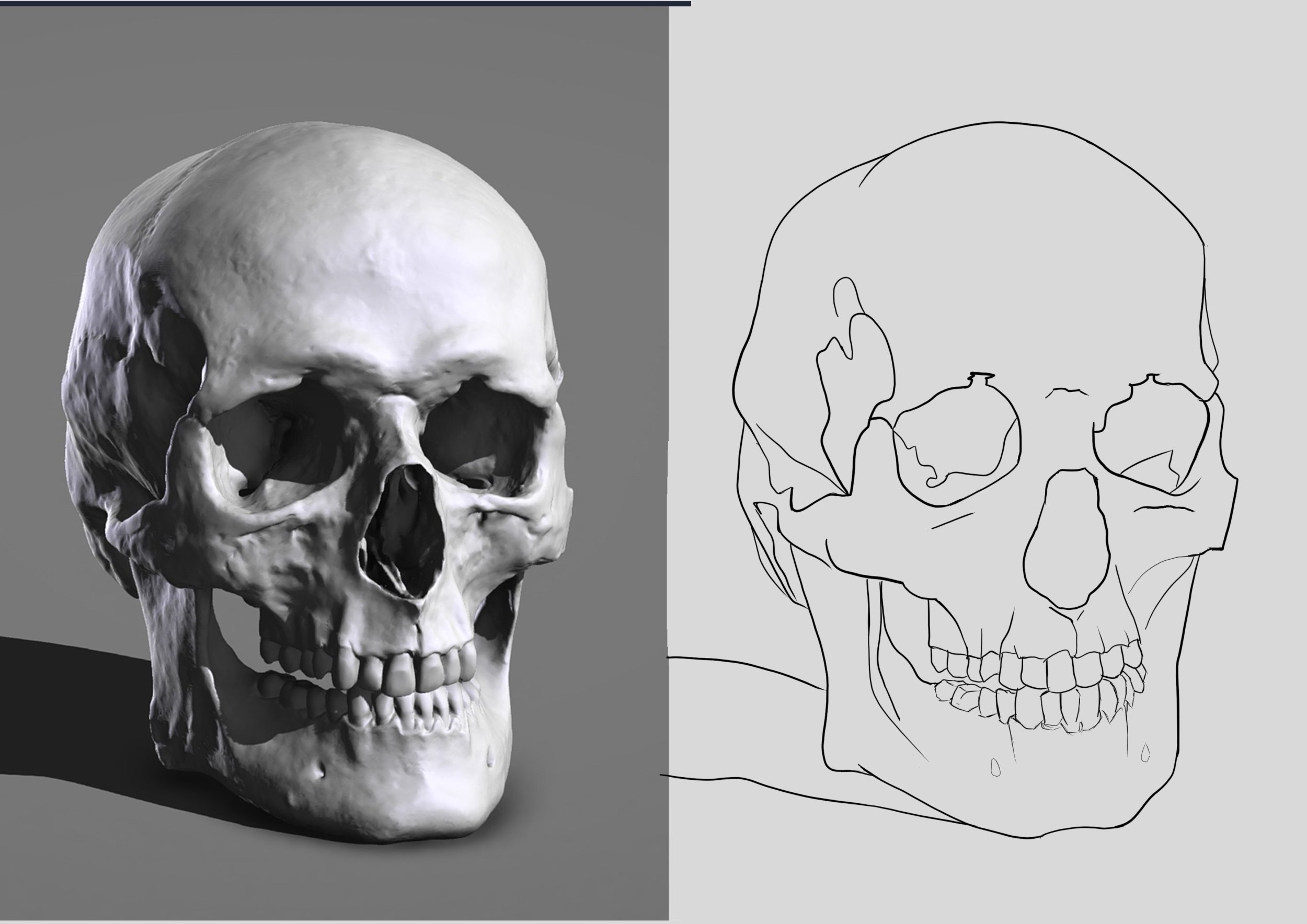Click the nasal opening in line drawing
The image size is (1307, 924).
tap(1068, 540)
